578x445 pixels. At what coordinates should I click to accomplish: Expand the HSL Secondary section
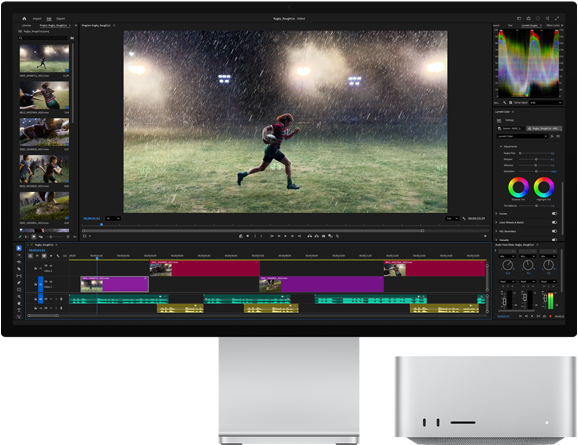[497, 231]
